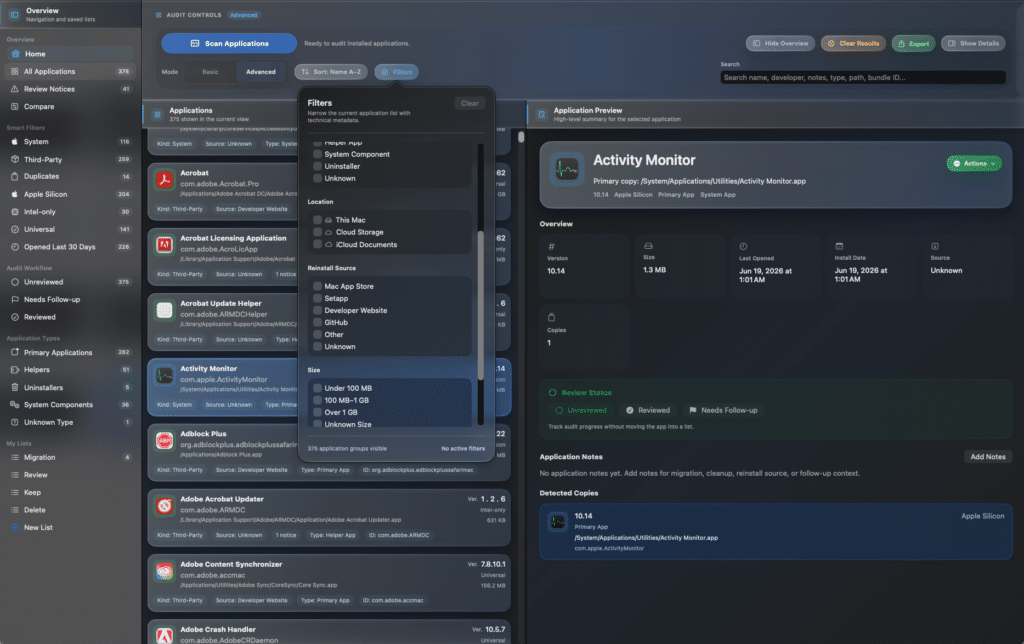The height and width of the screenshot is (644, 1024).
Task: Check the Cloud Storage location filter
Action: (317, 232)
